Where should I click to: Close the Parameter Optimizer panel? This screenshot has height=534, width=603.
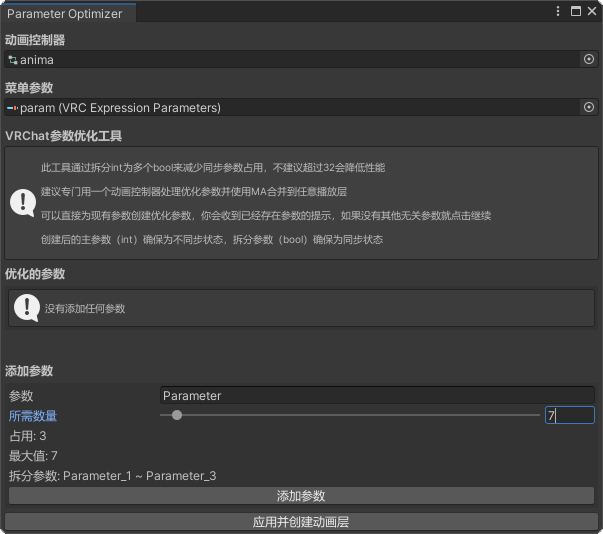[592, 12]
